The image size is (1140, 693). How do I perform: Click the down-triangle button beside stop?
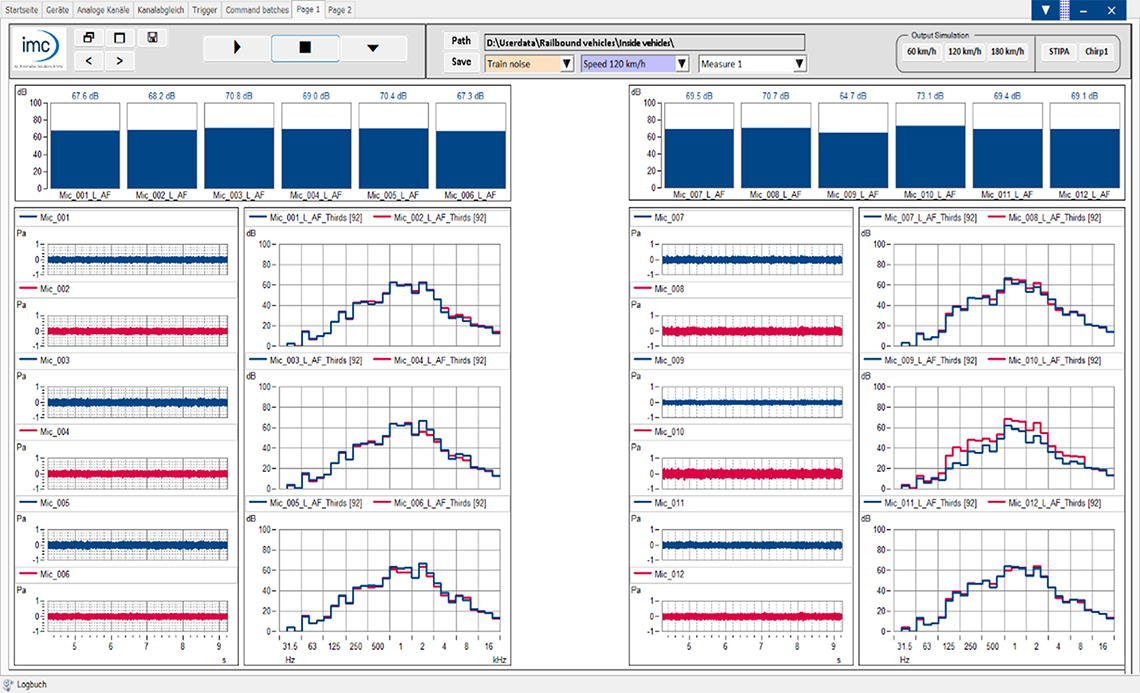point(373,48)
